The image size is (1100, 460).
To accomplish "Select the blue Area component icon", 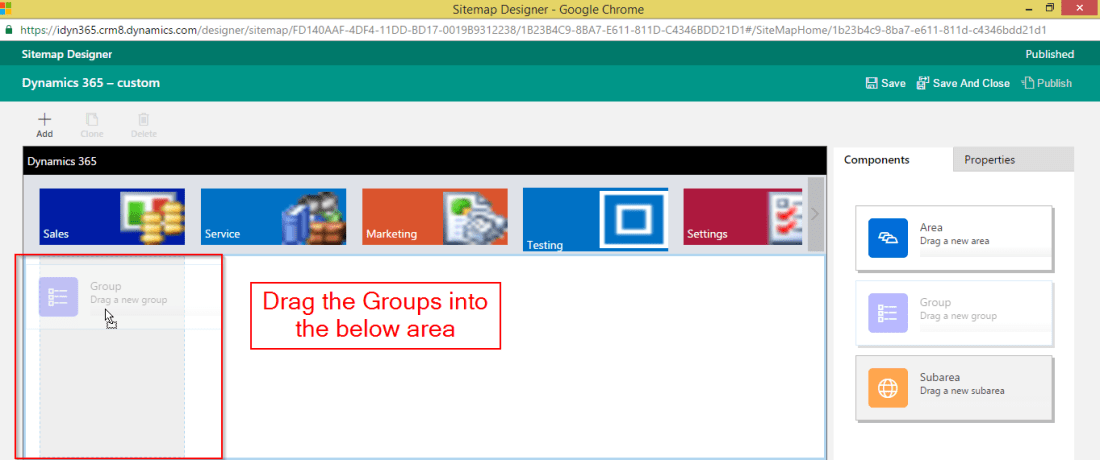I will (888, 238).
